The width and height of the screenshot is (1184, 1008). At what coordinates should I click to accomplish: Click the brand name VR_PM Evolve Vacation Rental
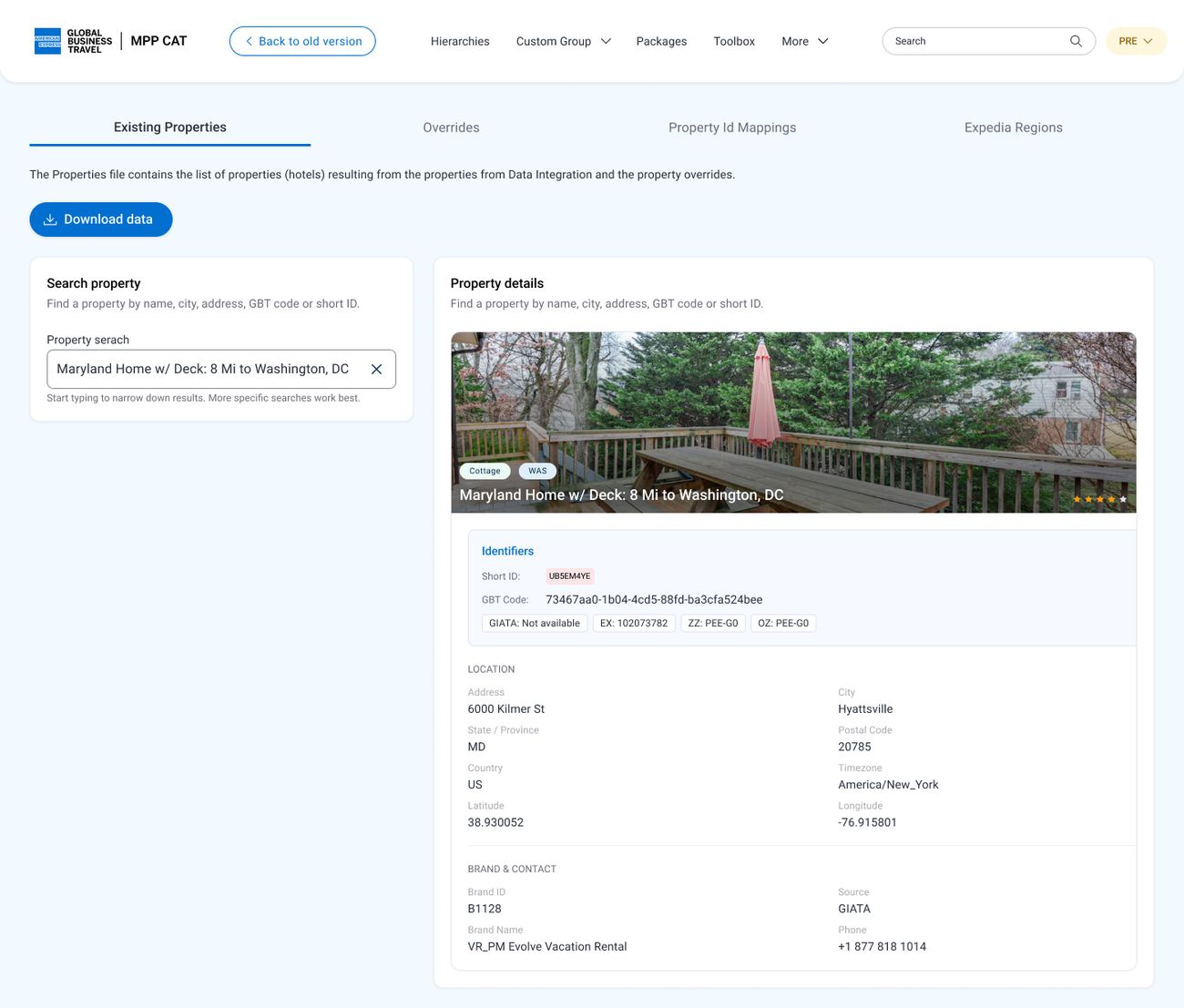click(x=547, y=947)
